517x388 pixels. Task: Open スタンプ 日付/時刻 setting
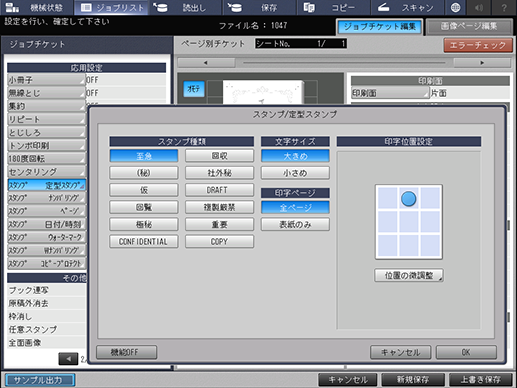[46, 224]
